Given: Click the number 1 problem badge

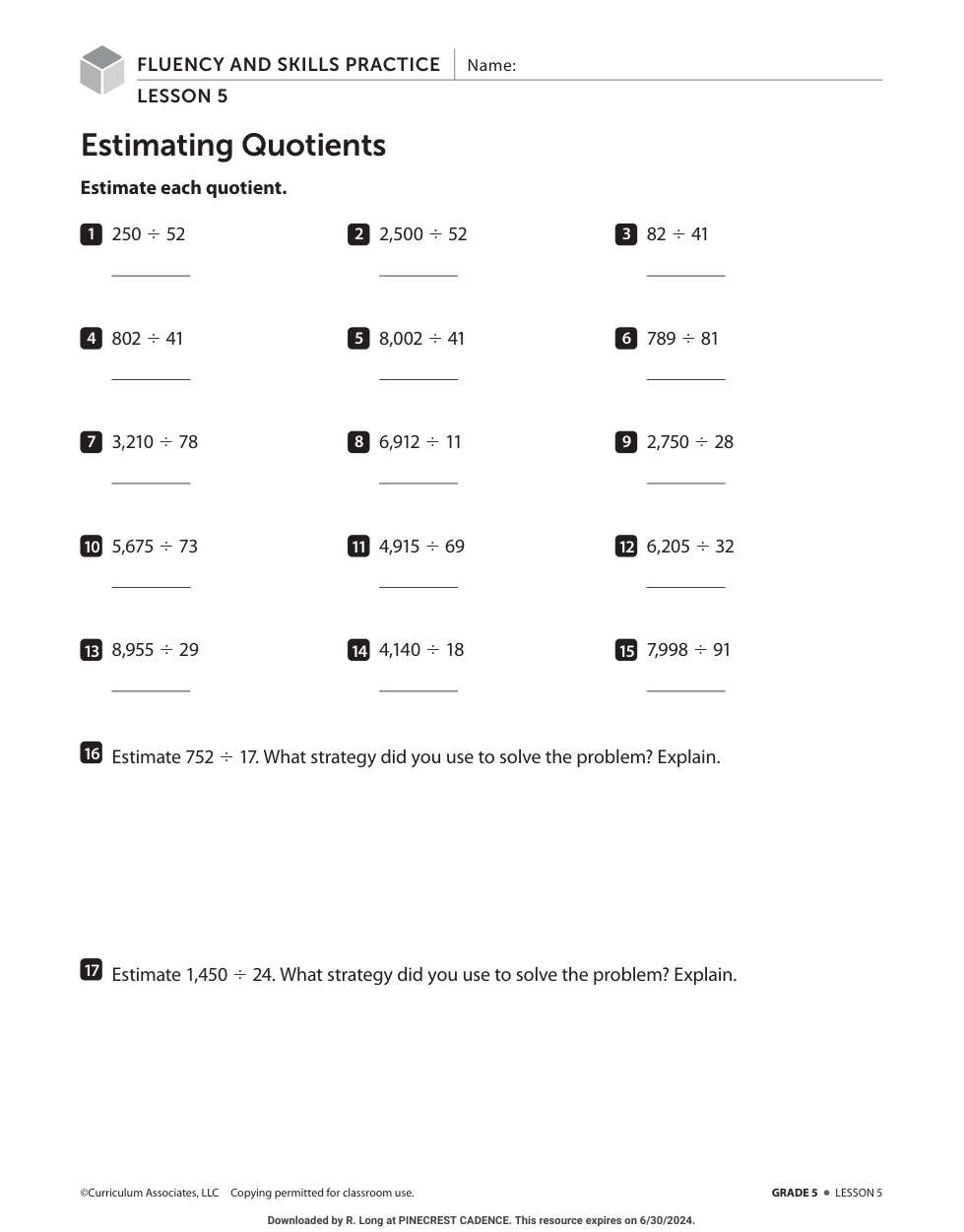Looking at the screenshot, I should click(x=91, y=234).
